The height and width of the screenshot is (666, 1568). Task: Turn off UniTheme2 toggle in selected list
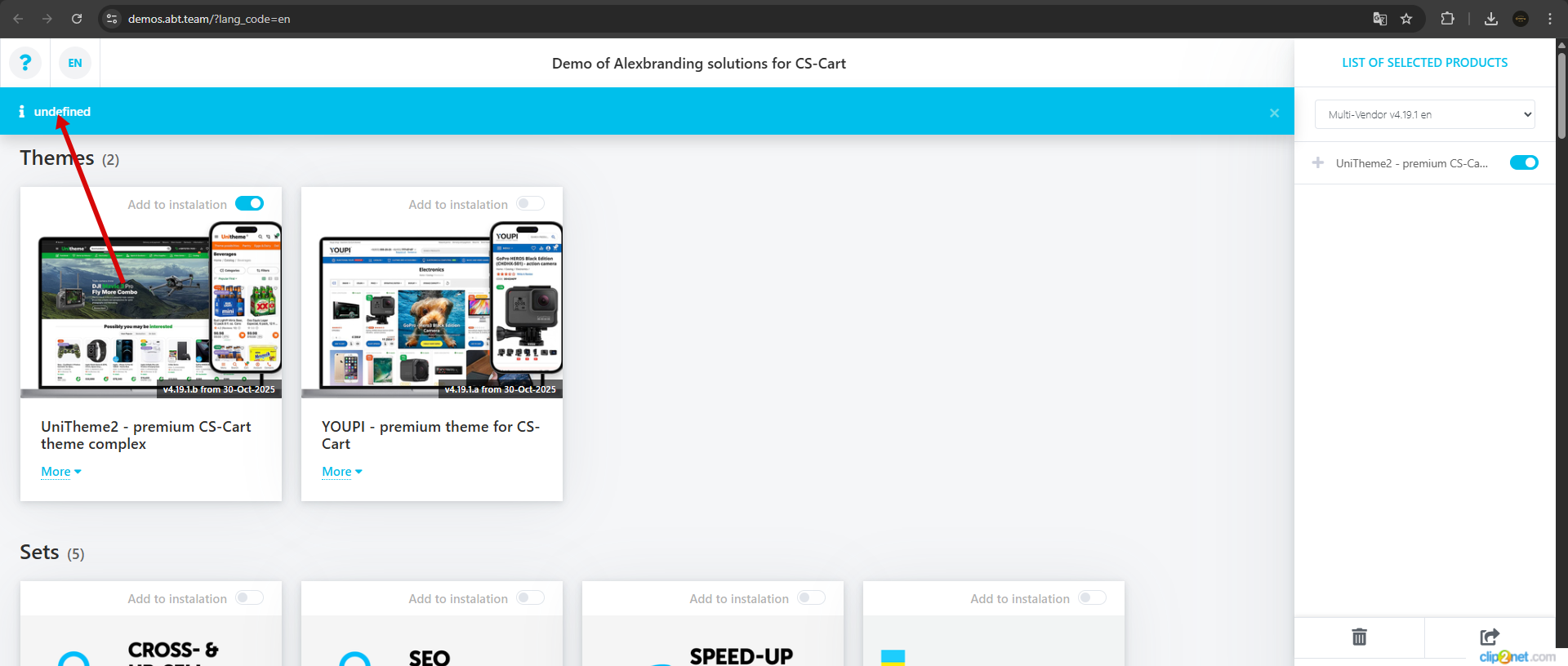(1523, 162)
